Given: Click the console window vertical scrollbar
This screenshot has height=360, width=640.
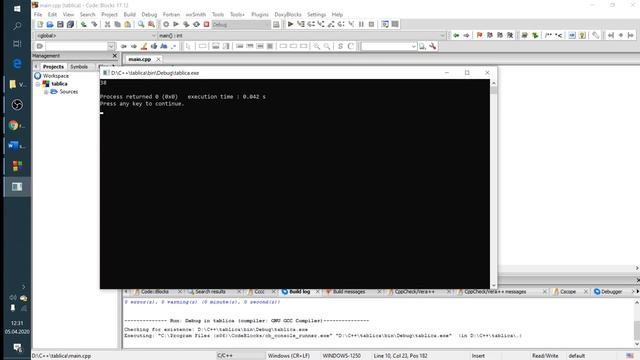Looking at the screenshot, I should [x=493, y=184].
